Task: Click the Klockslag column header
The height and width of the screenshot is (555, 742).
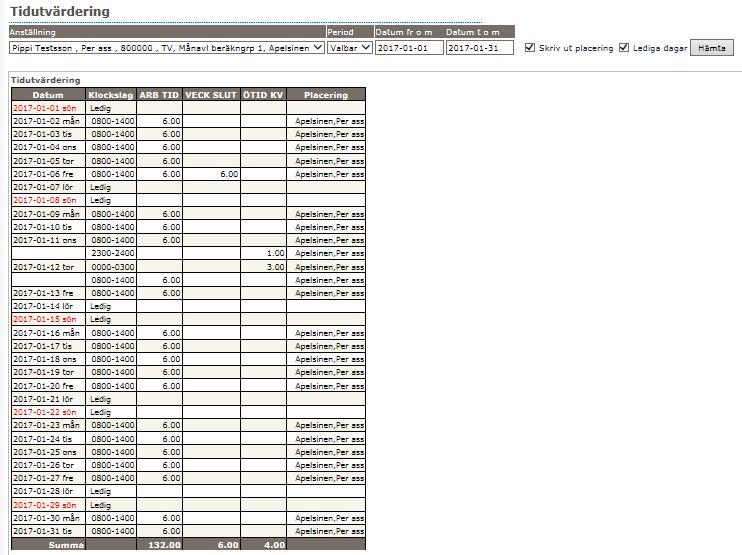Action: coord(111,95)
